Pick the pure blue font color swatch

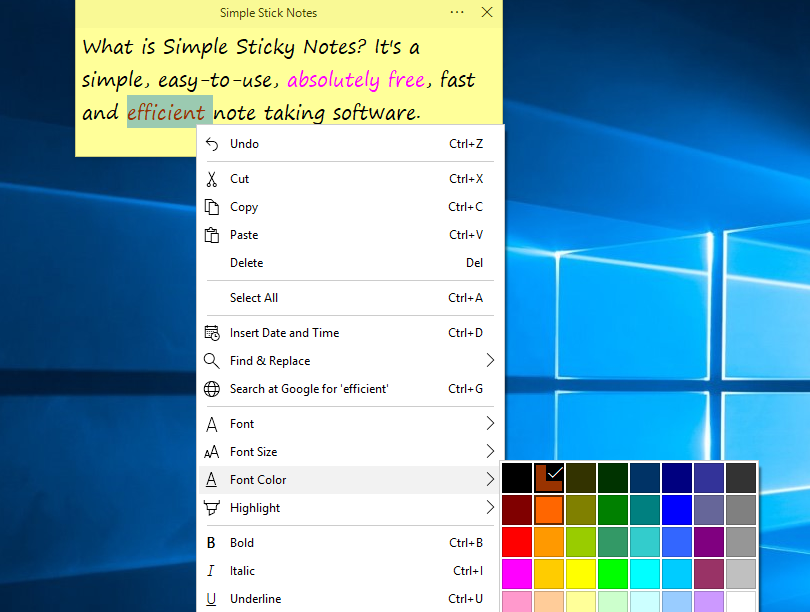pos(677,510)
